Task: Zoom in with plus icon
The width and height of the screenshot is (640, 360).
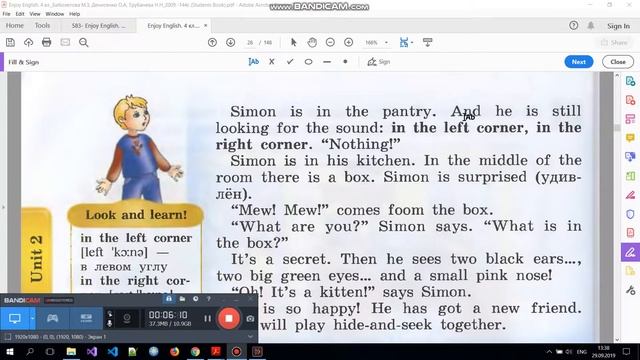Action: [349, 42]
